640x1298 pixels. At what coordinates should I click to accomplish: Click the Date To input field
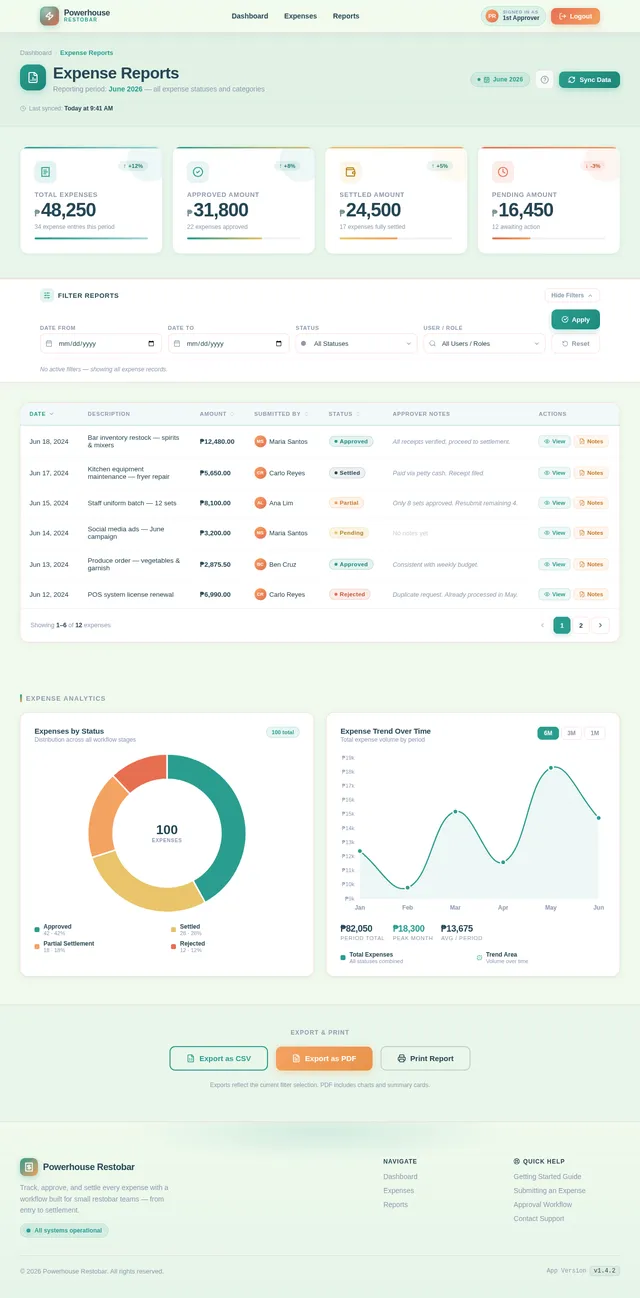click(228, 343)
